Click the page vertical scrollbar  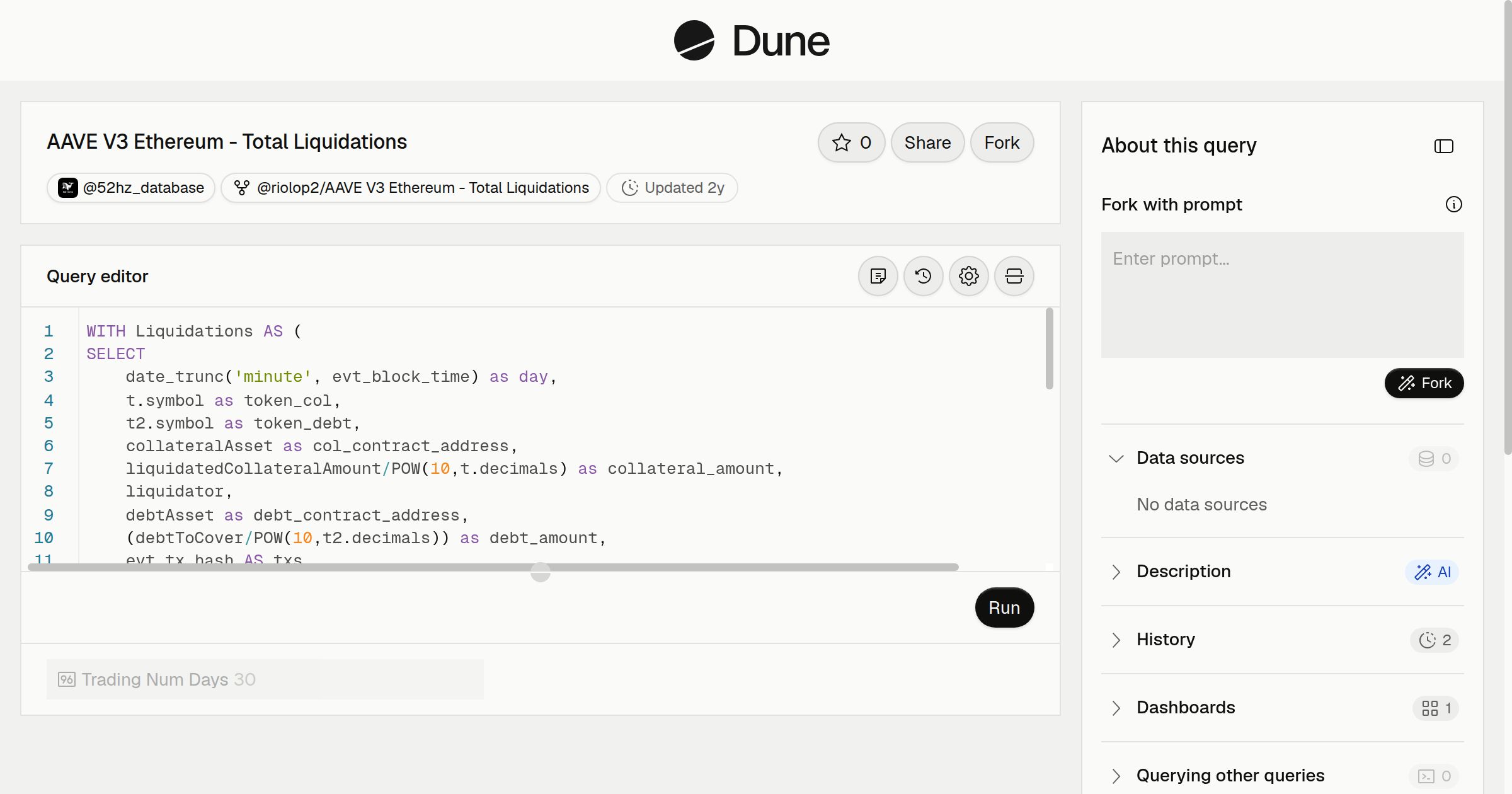pyautogui.click(x=1508, y=227)
